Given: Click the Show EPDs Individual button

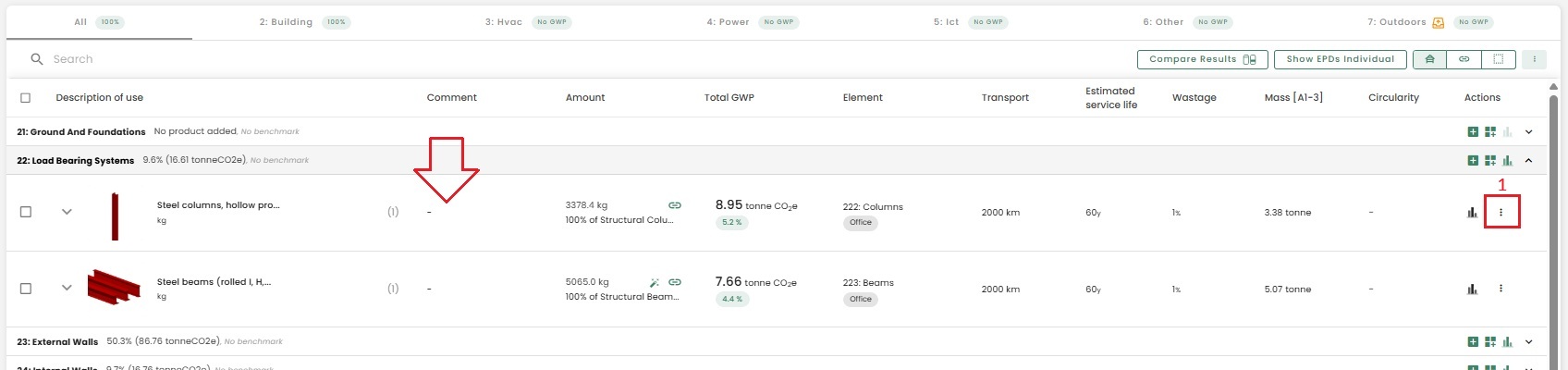Looking at the screenshot, I should (x=1340, y=59).
